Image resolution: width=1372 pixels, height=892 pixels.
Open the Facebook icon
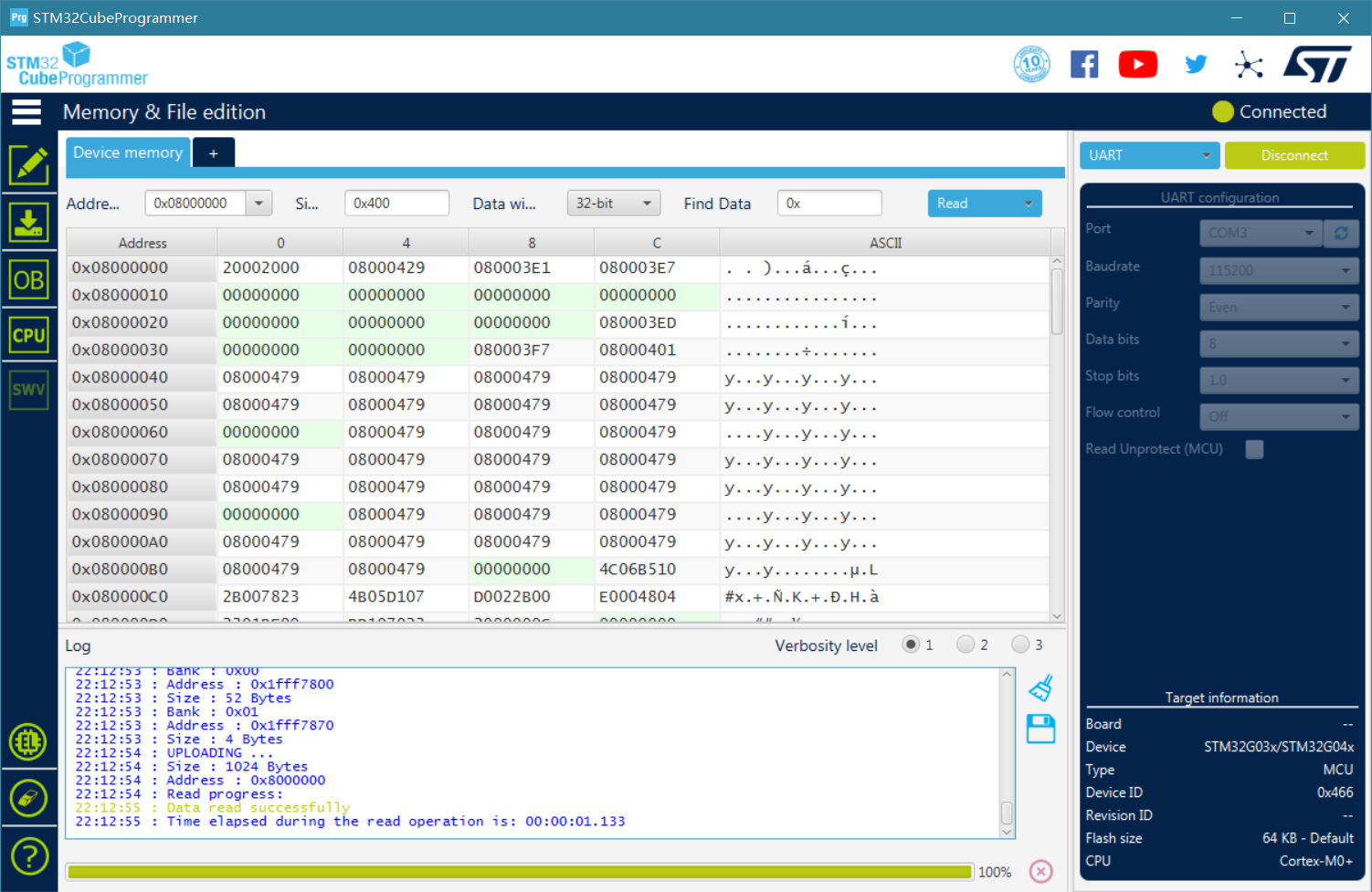click(1084, 65)
